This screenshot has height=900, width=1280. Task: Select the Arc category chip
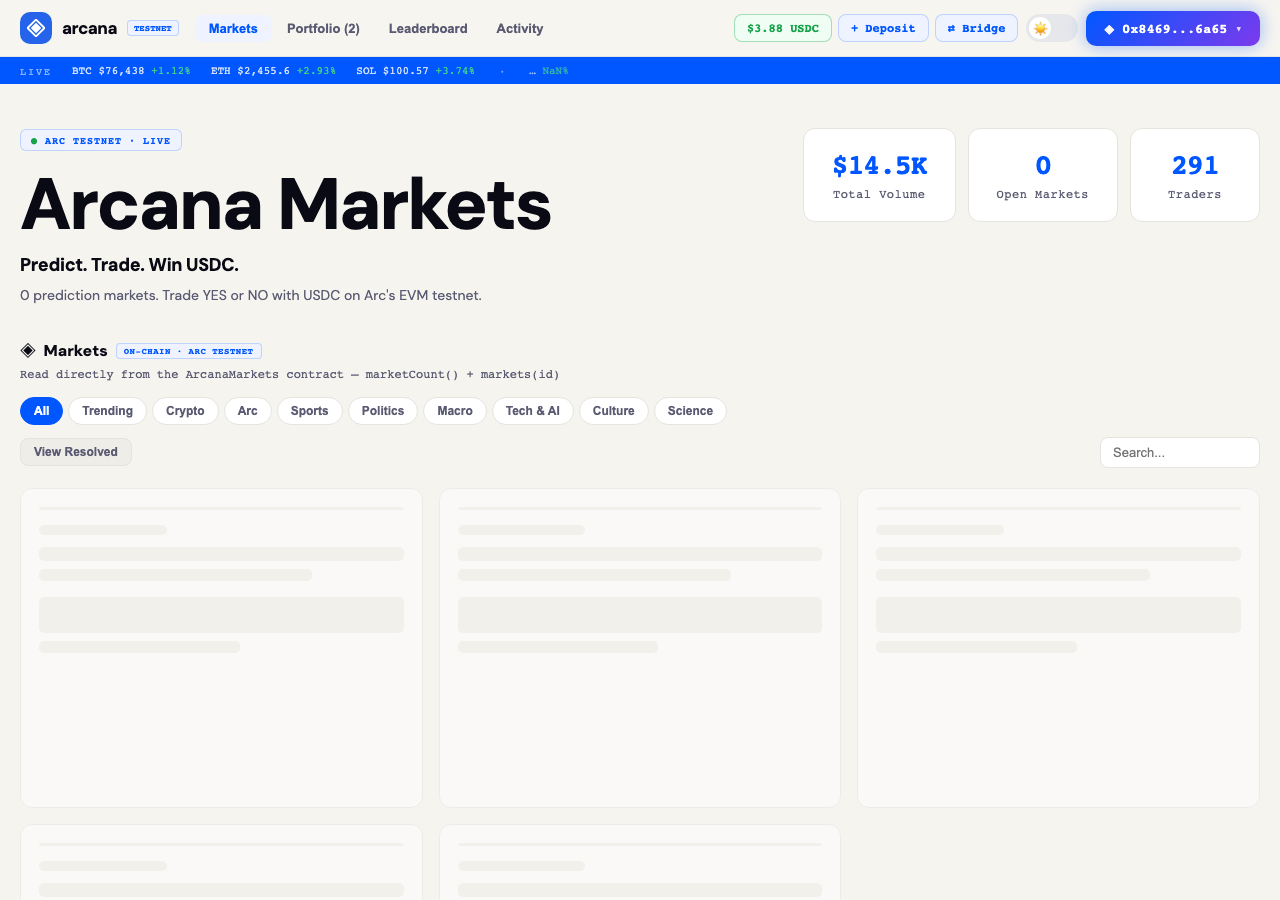tap(248, 411)
